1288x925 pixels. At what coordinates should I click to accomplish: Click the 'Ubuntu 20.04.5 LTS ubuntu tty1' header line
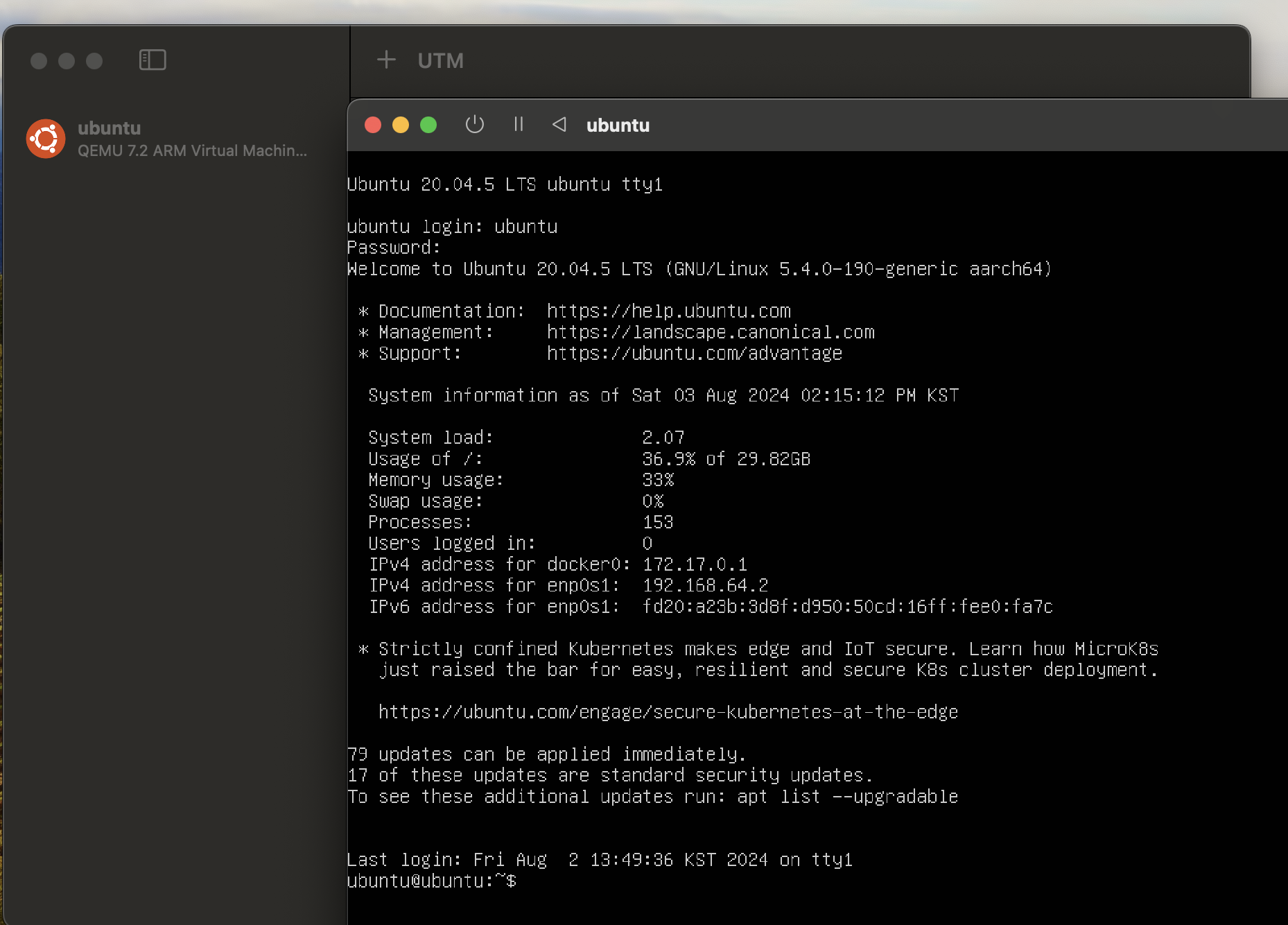505,184
